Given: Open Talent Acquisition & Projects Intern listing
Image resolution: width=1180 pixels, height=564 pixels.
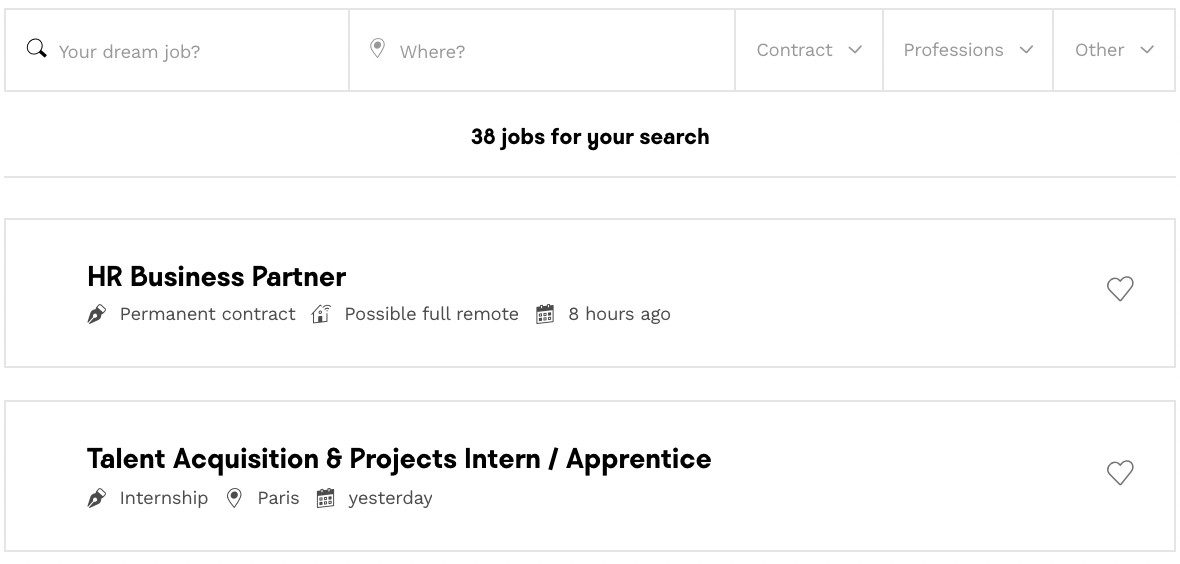Looking at the screenshot, I should [x=399, y=459].
